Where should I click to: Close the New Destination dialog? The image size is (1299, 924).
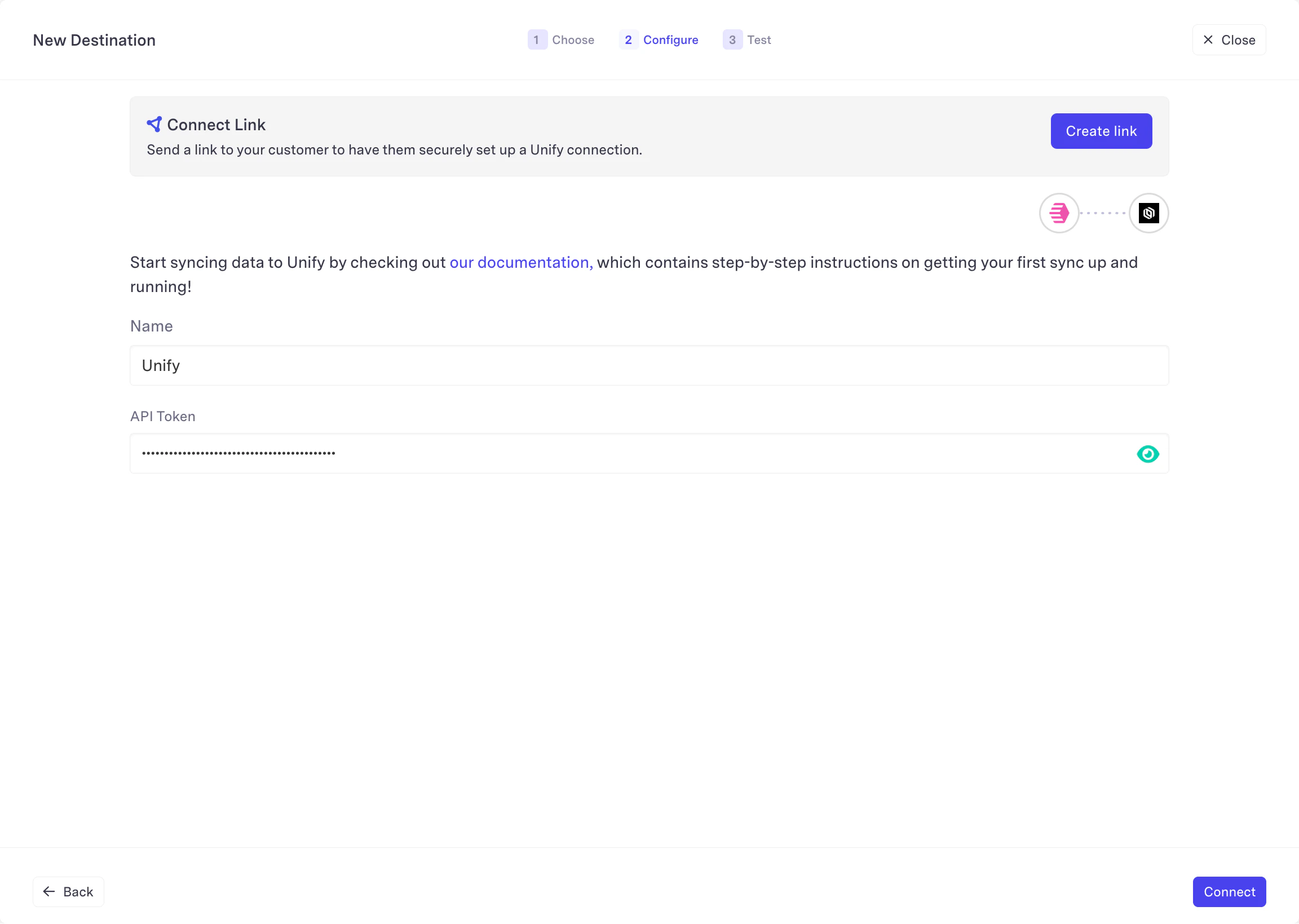[1229, 40]
